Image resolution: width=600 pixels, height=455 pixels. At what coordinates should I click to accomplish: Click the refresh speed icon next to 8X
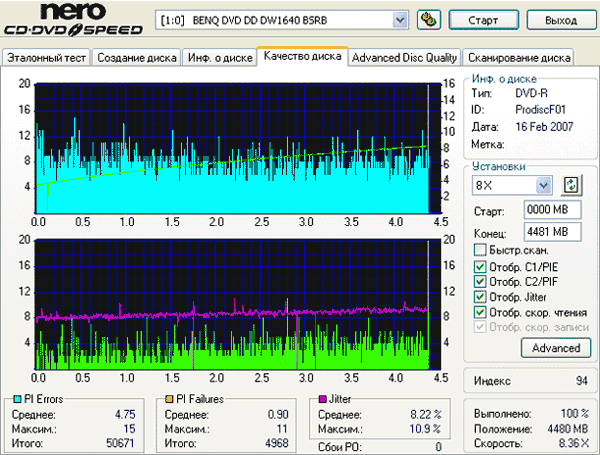pos(571,185)
